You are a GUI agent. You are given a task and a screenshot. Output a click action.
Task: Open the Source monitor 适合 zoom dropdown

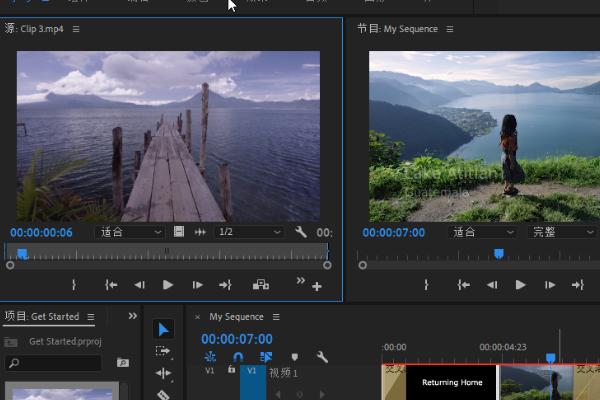pyautogui.click(x=130, y=232)
